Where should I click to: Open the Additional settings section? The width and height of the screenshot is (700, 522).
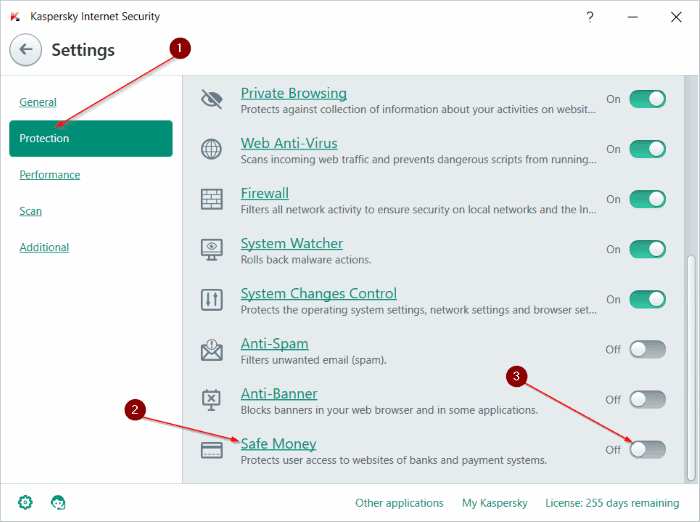(44, 247)
